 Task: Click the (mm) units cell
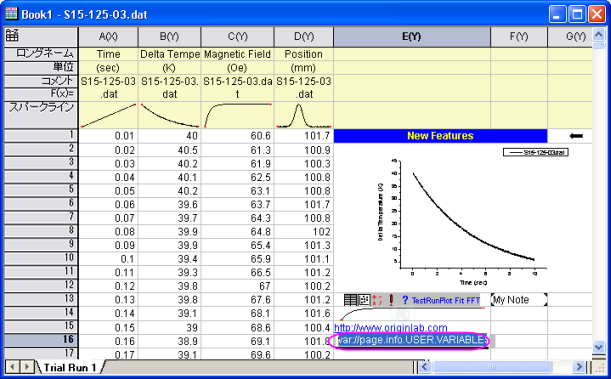click(x=304, y=68)
